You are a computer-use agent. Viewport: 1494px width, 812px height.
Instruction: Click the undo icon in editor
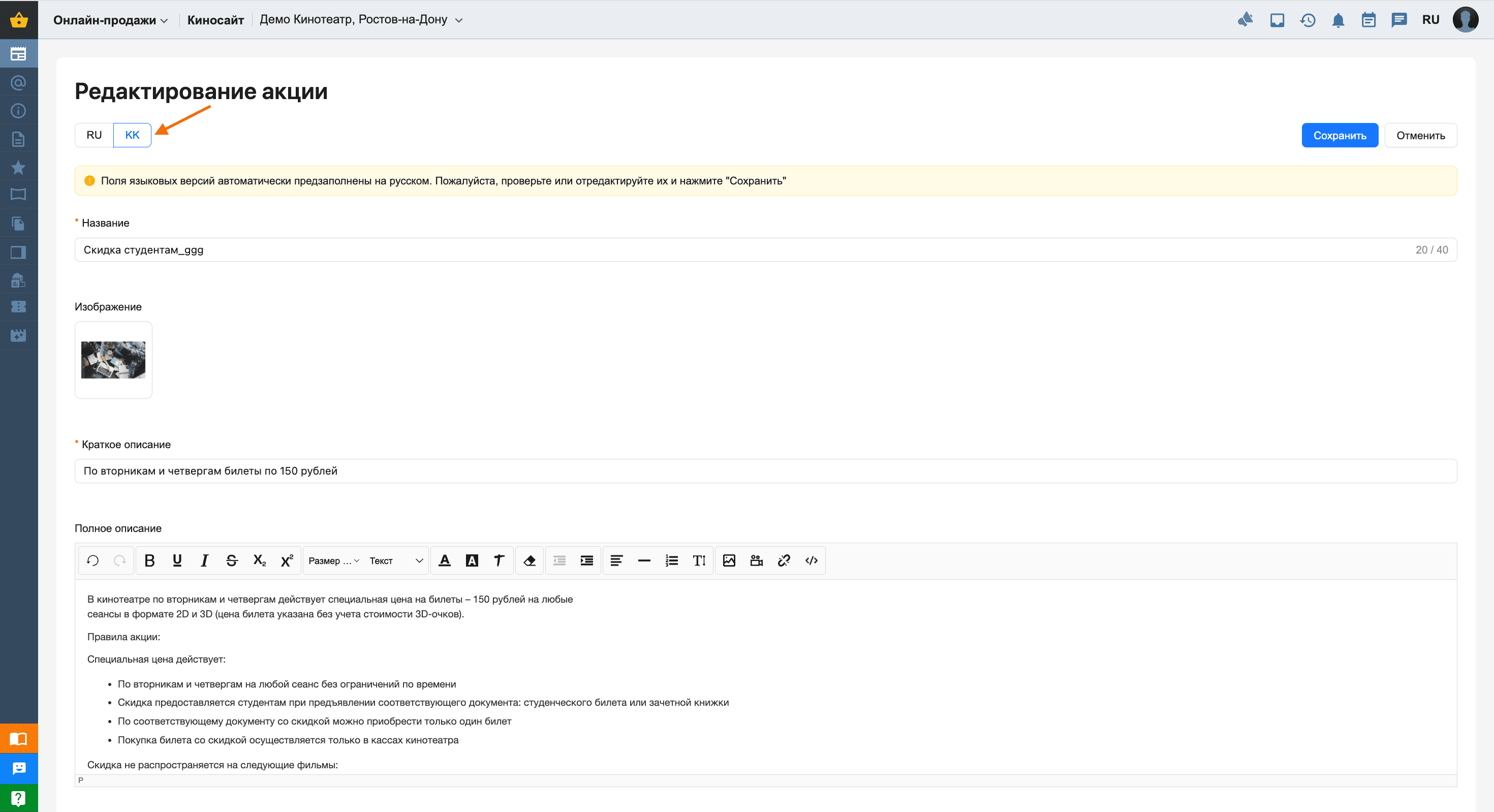tap(93, 560)
